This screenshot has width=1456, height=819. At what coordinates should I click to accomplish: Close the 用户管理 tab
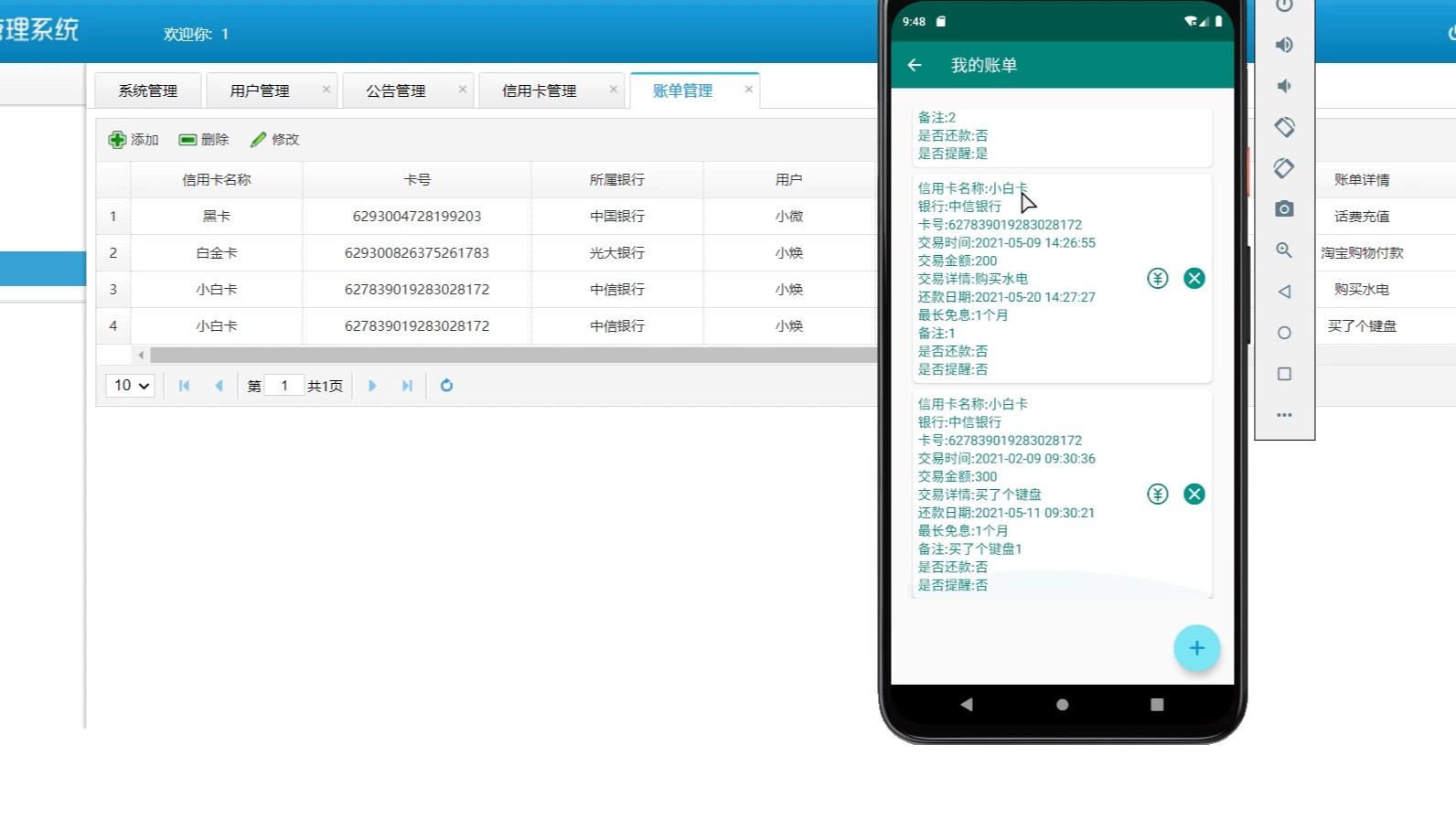[x=326, y=90]
